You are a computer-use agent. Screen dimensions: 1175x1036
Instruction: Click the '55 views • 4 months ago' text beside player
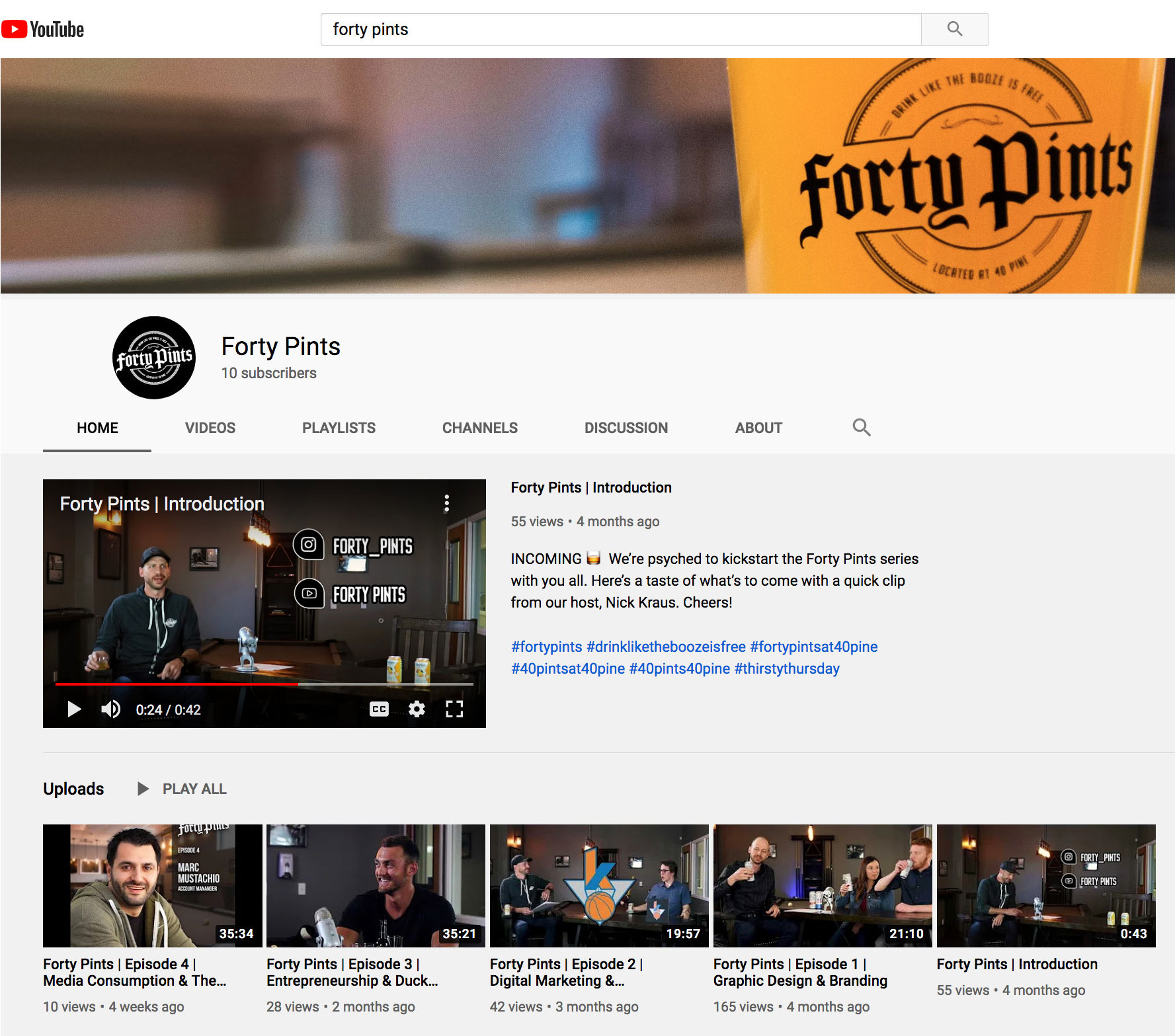pos(585,522)
